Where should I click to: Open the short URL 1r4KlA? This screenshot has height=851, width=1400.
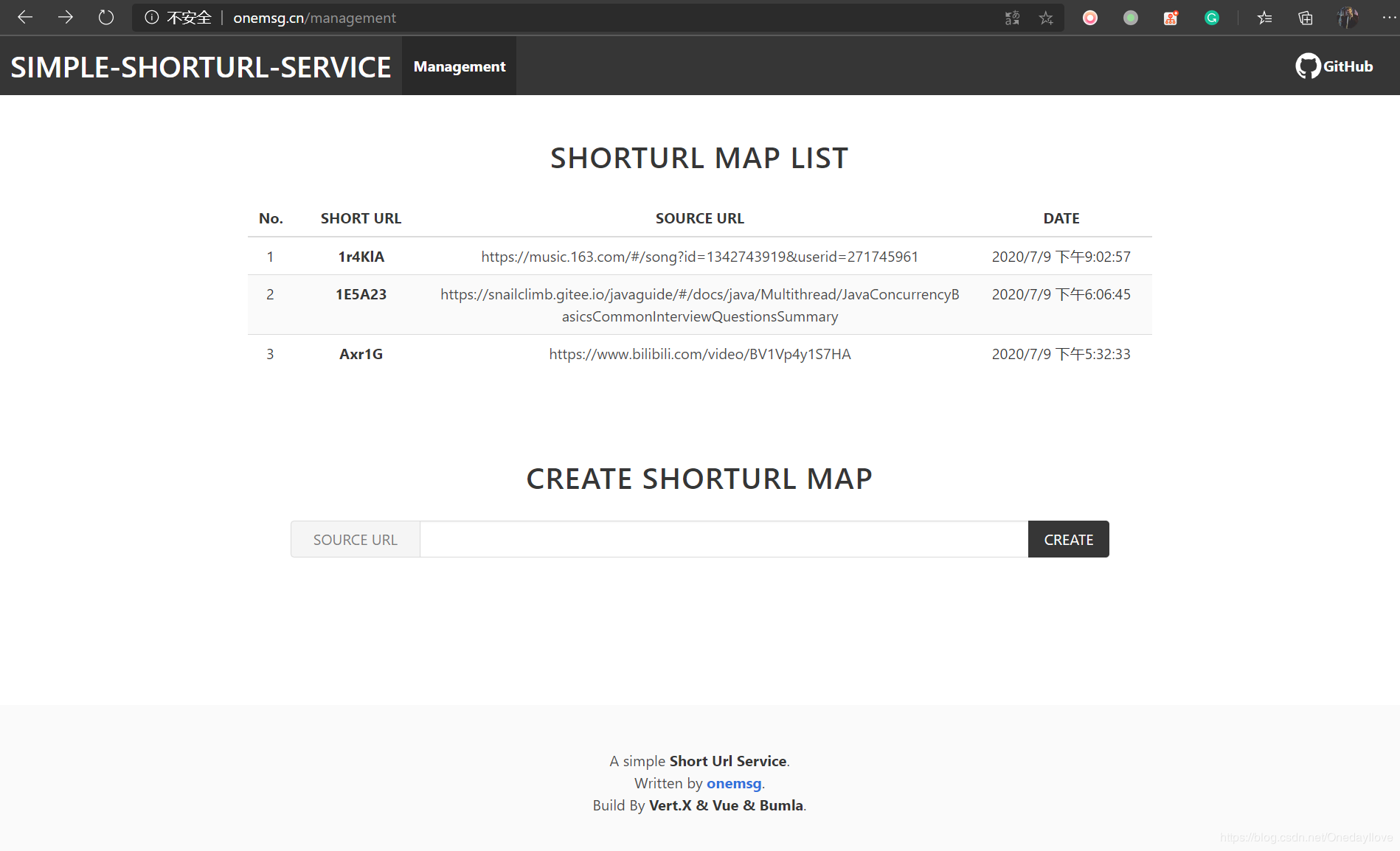point(361,257)
